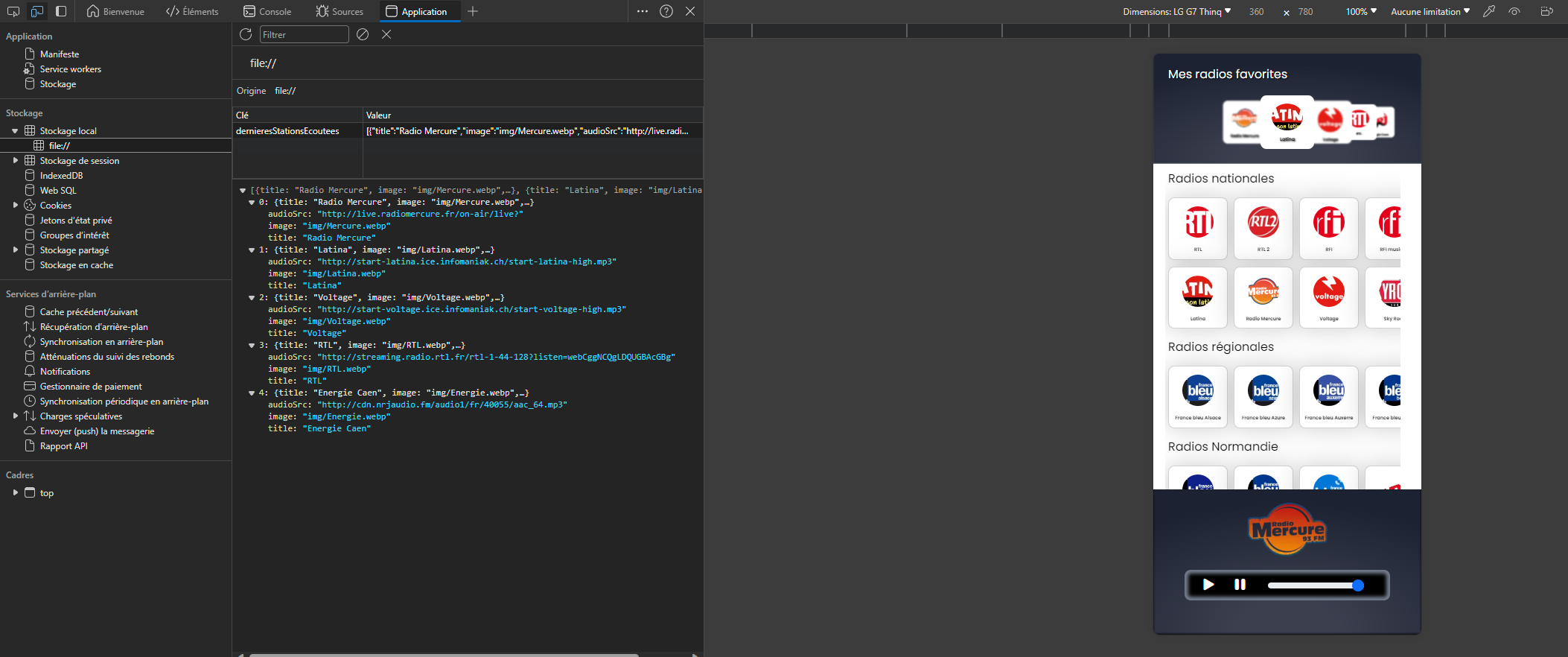Open the Rapport API entry
Screen dimensions: 1568x657
click(x=63, y=445)
